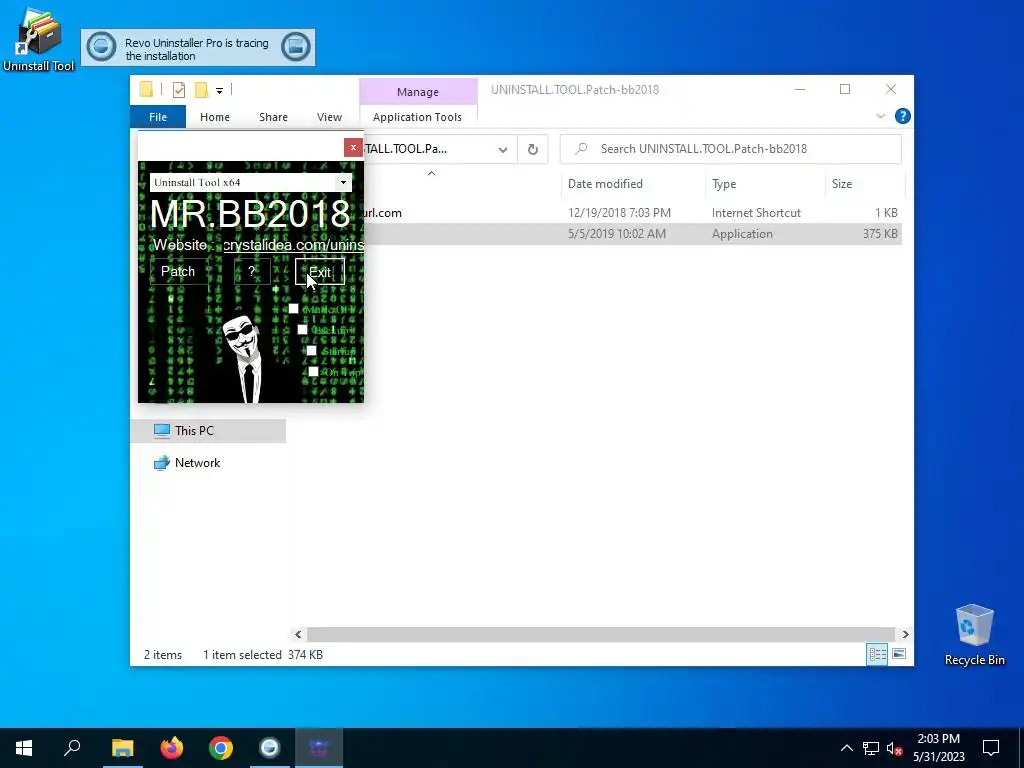Open the View ribbon tab
This screenshot has height=768, width=1024.
click(x=329, y=117)
